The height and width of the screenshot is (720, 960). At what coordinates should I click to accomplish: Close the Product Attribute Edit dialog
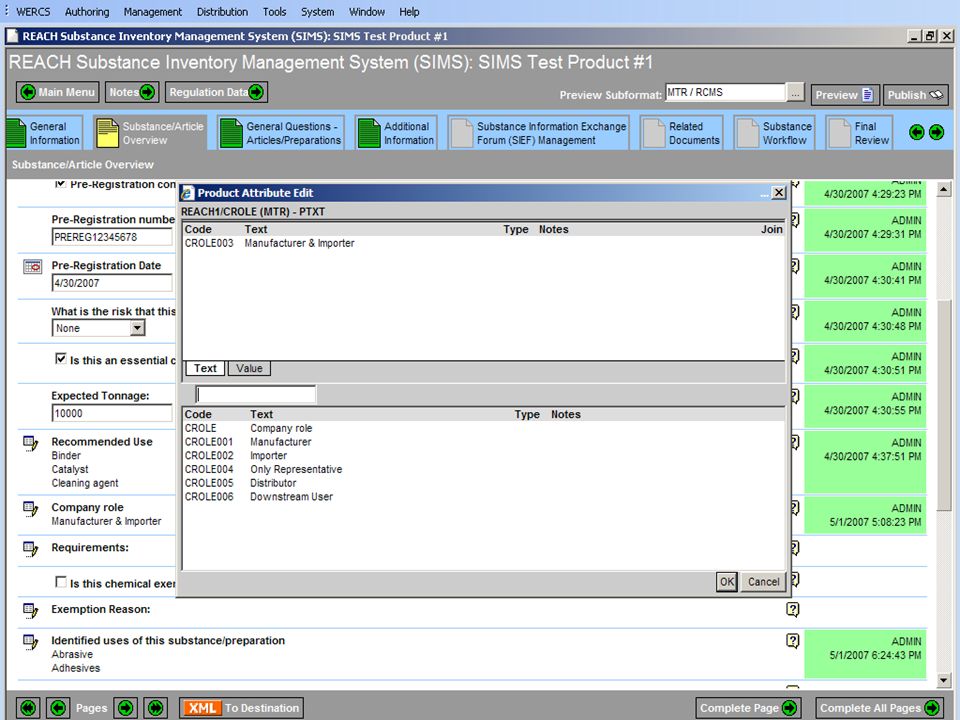[779, 193]
